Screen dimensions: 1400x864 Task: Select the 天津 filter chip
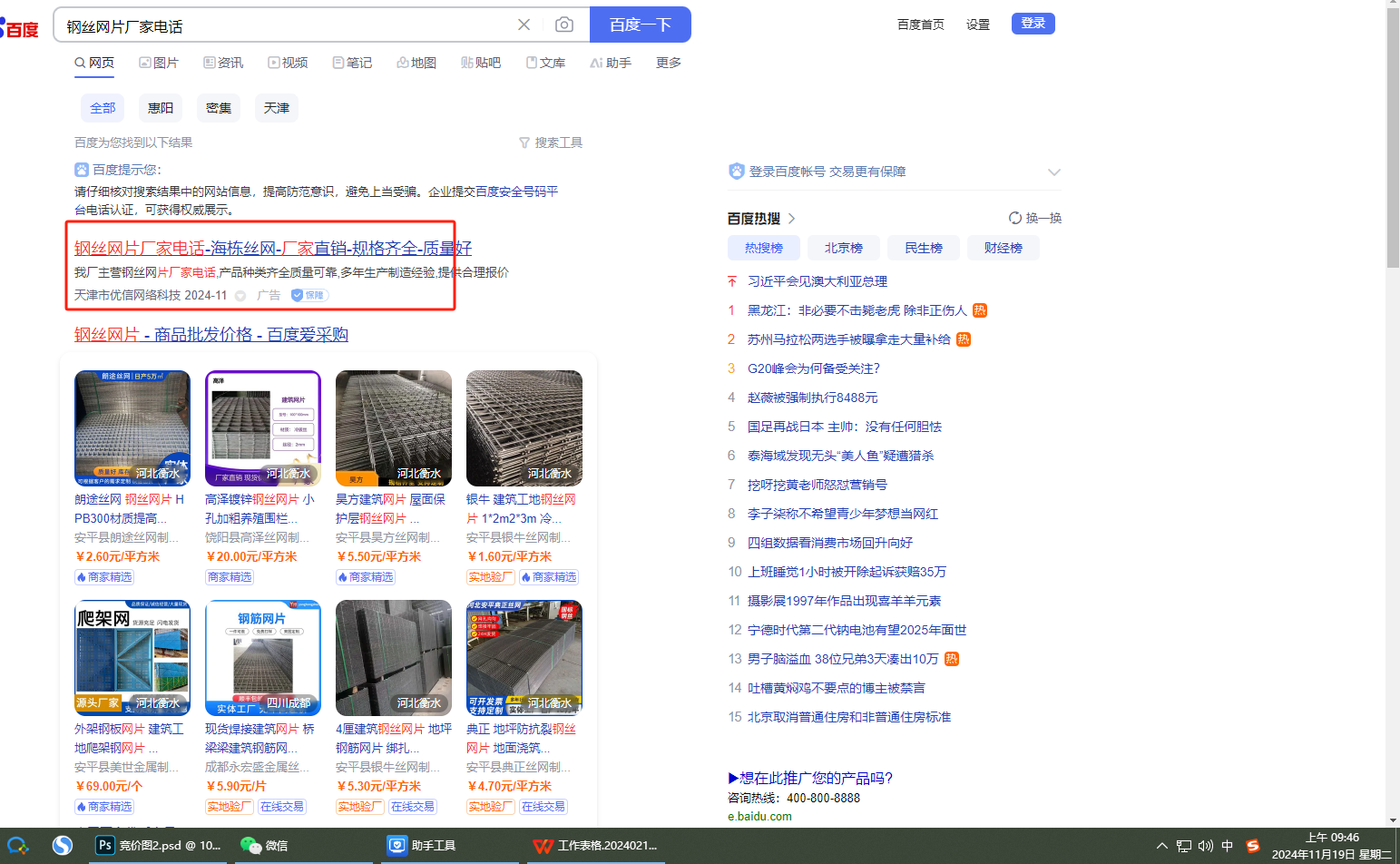[277, 108]
